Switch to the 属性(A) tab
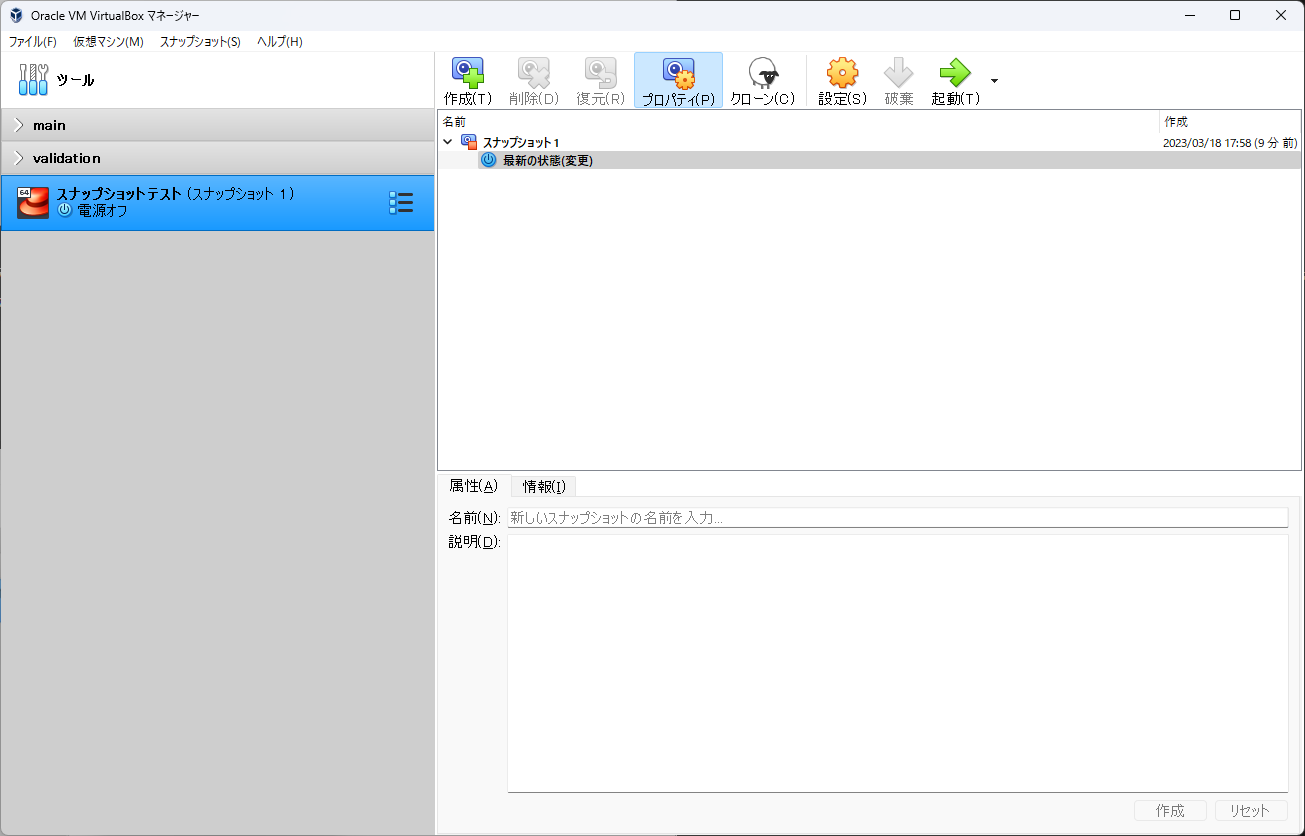The image size is (1305, 836). click(474, 485)
